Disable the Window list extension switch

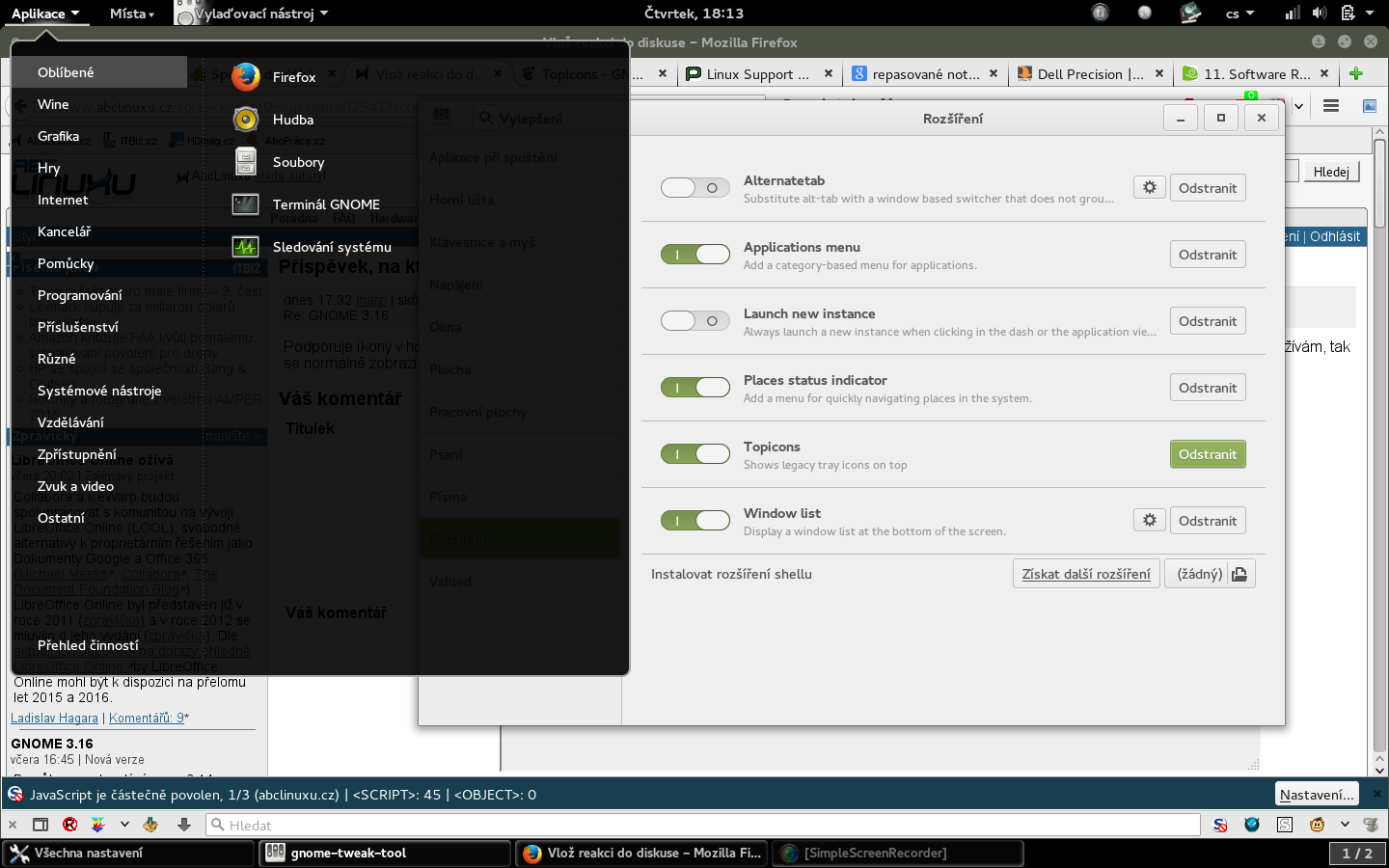tap(694, 521)
